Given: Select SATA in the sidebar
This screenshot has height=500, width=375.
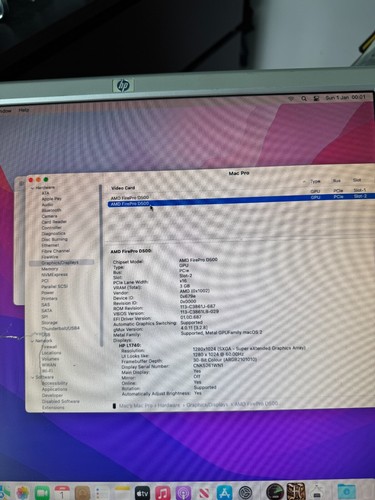Looking at the screenshot, I should click(47, 310).
